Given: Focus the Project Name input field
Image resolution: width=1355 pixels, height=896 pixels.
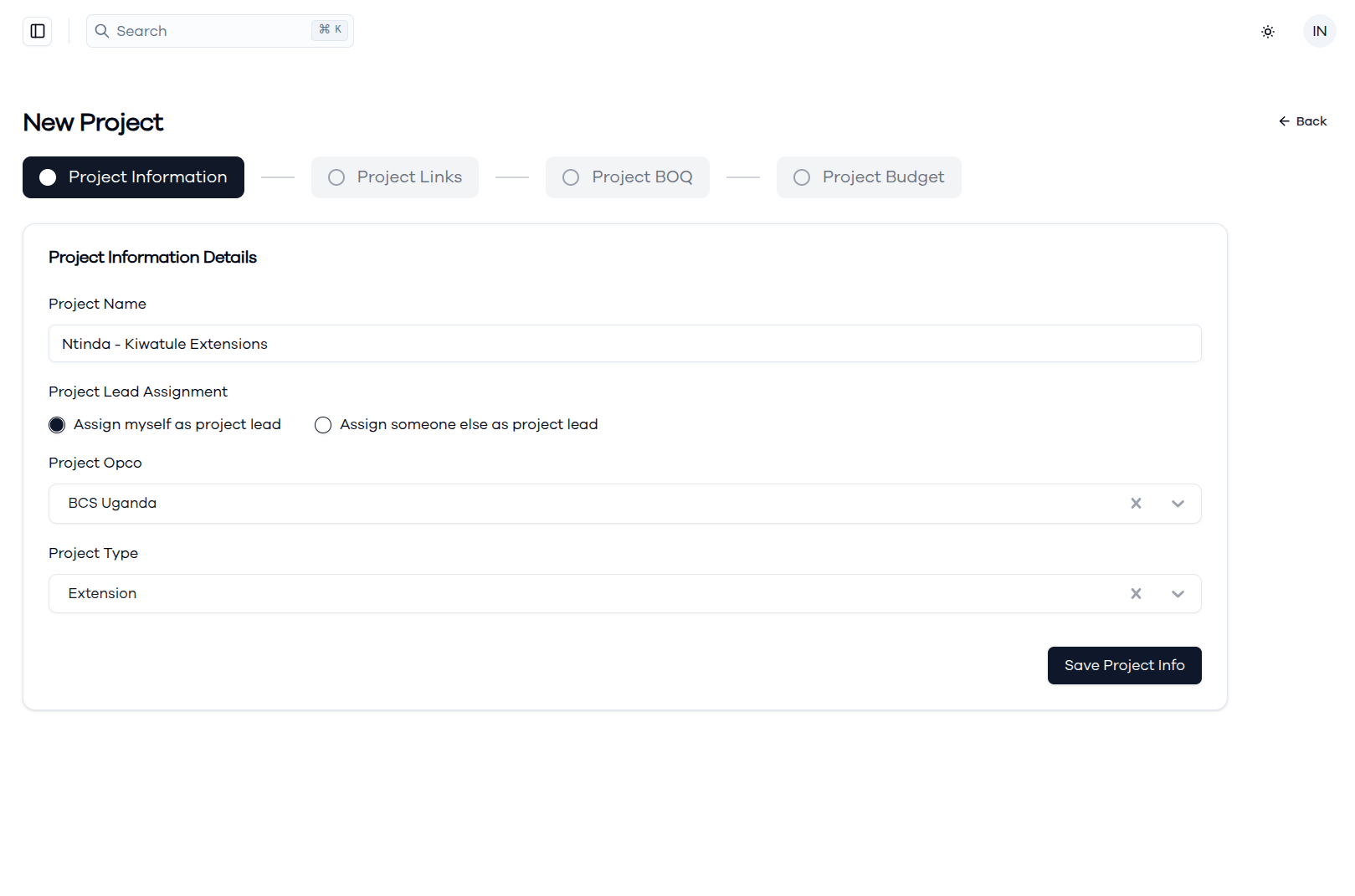Looking at the screenshot, I should pos(625,344).
